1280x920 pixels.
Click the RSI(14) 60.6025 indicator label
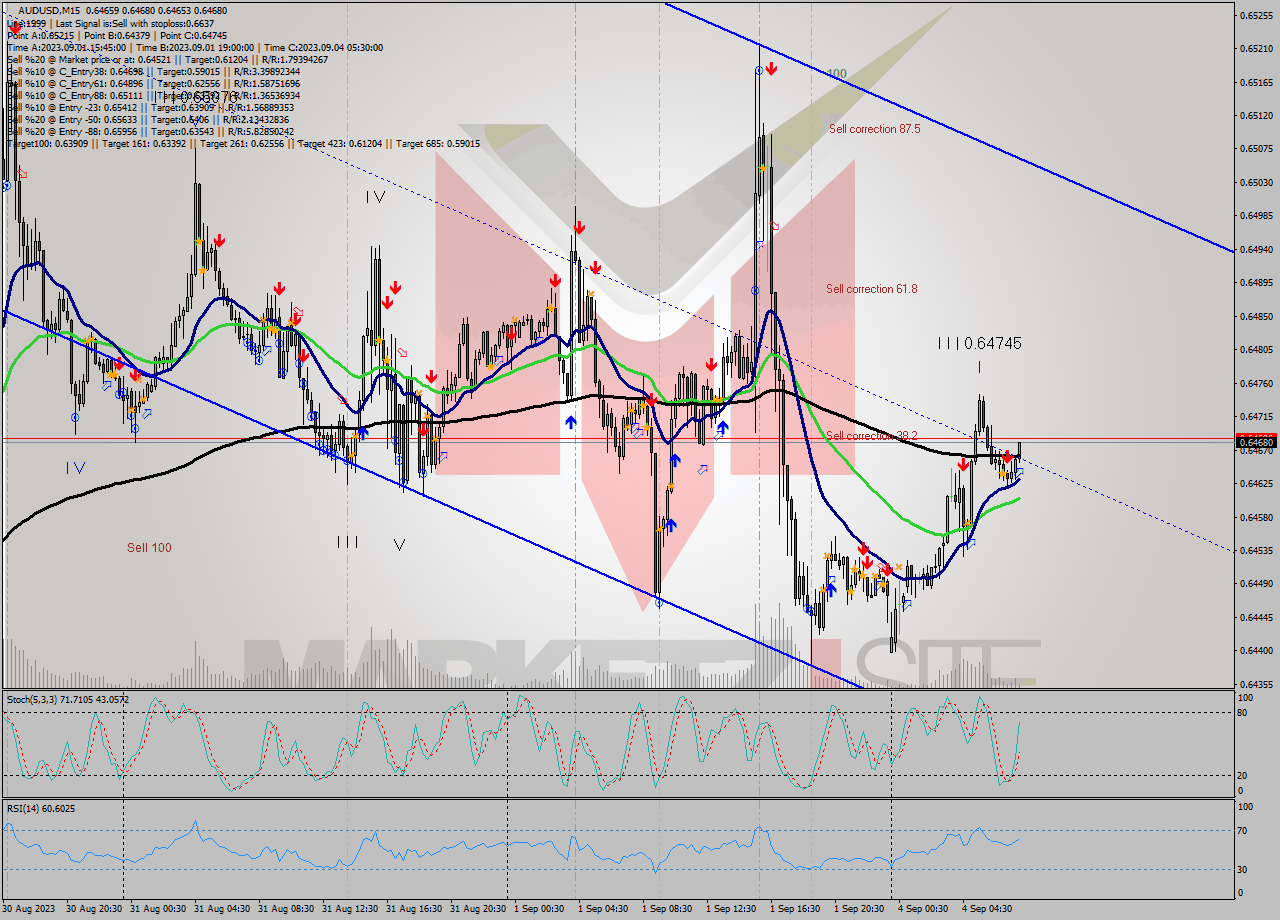click(41, 808)
